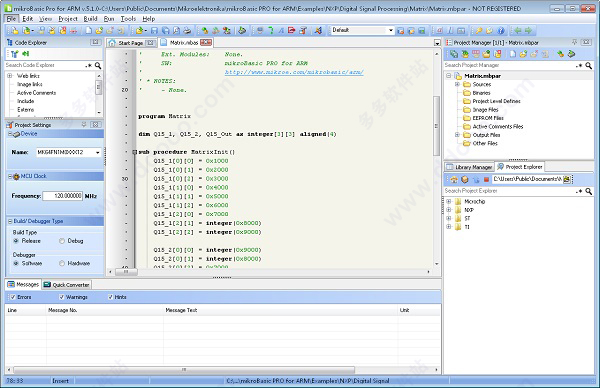
Task: Open the Tools menu
Action: click(x=128, y=18)
